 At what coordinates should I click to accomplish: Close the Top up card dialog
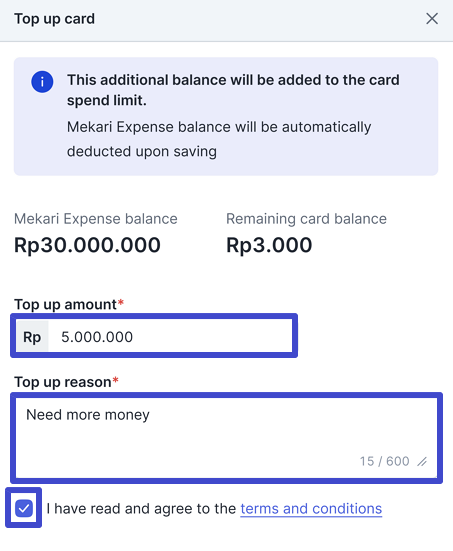point(432,19)
